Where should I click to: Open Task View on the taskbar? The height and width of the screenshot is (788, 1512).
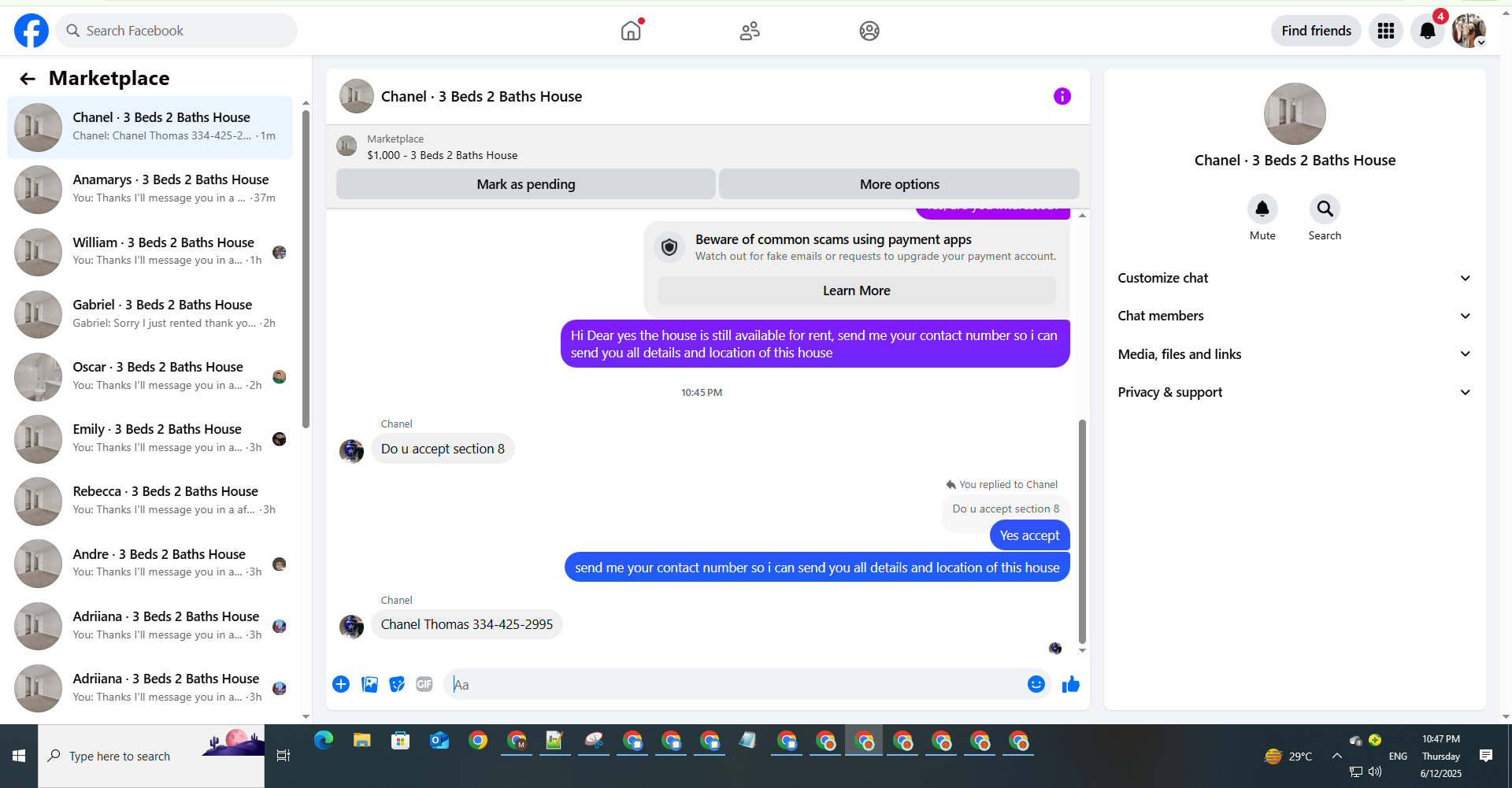pyautogui.click(x=283, y=756)
